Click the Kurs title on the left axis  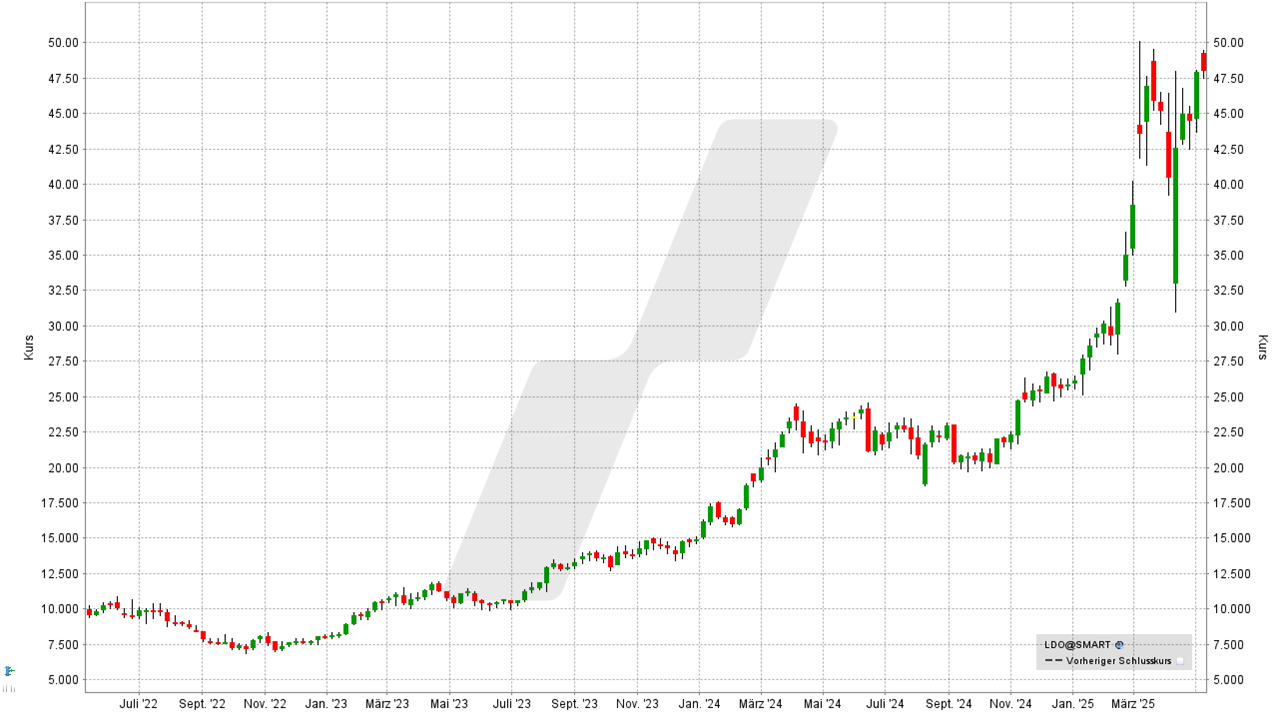(x=28, y=347)
